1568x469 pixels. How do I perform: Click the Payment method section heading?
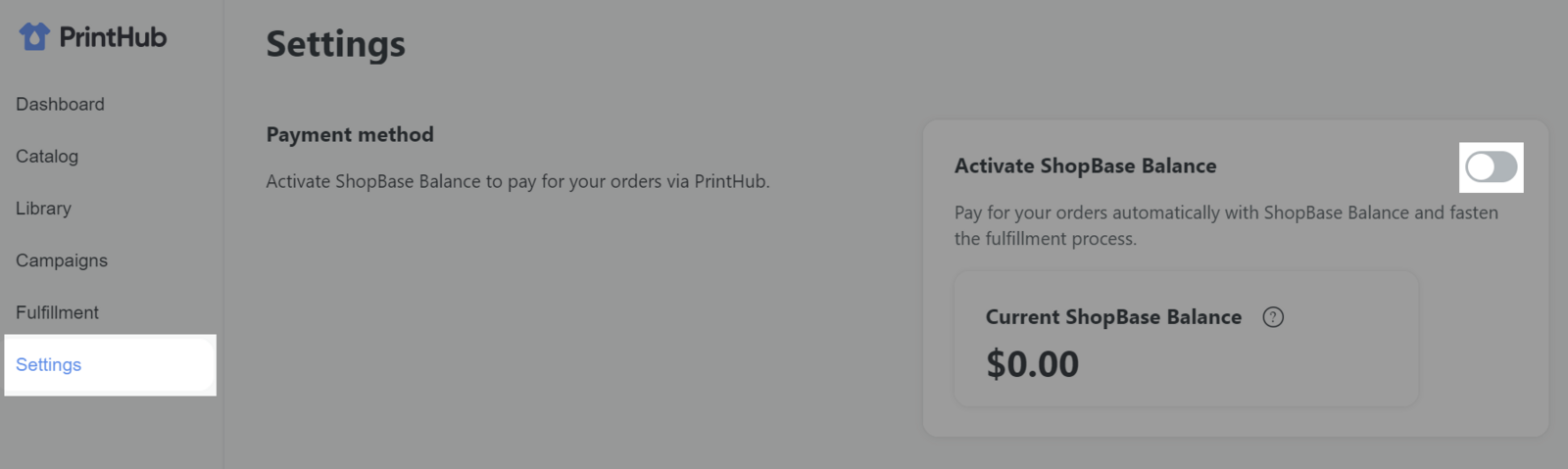pyautogui.click(x=350, y=135)
